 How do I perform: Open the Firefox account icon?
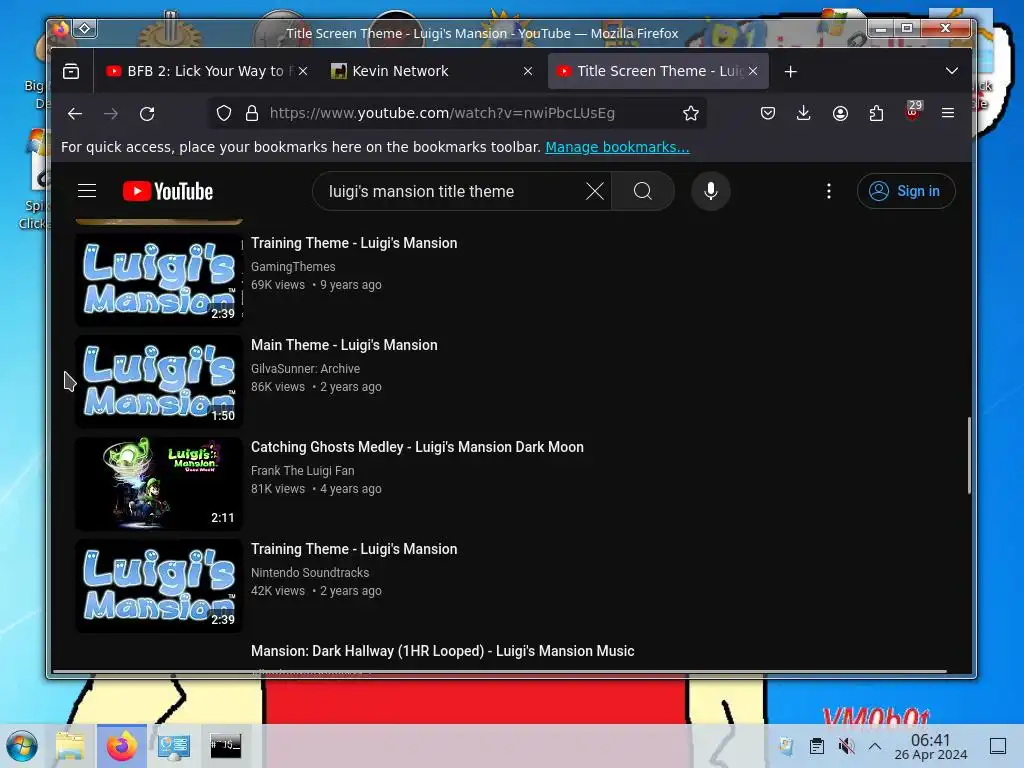(x=840, y=114)
